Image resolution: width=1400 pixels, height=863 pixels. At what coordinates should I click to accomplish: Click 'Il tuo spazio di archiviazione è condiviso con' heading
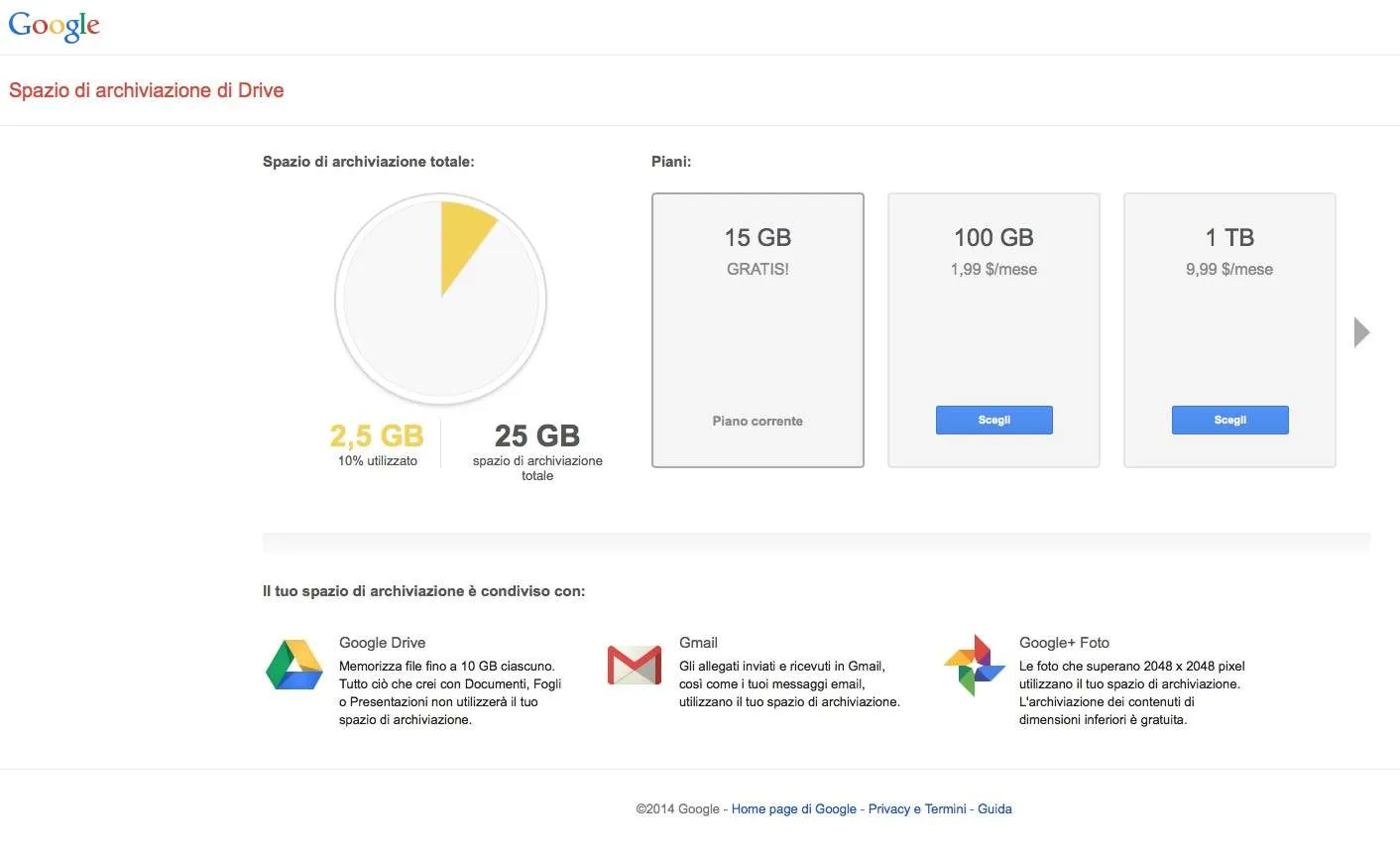[x=424, y=591]
